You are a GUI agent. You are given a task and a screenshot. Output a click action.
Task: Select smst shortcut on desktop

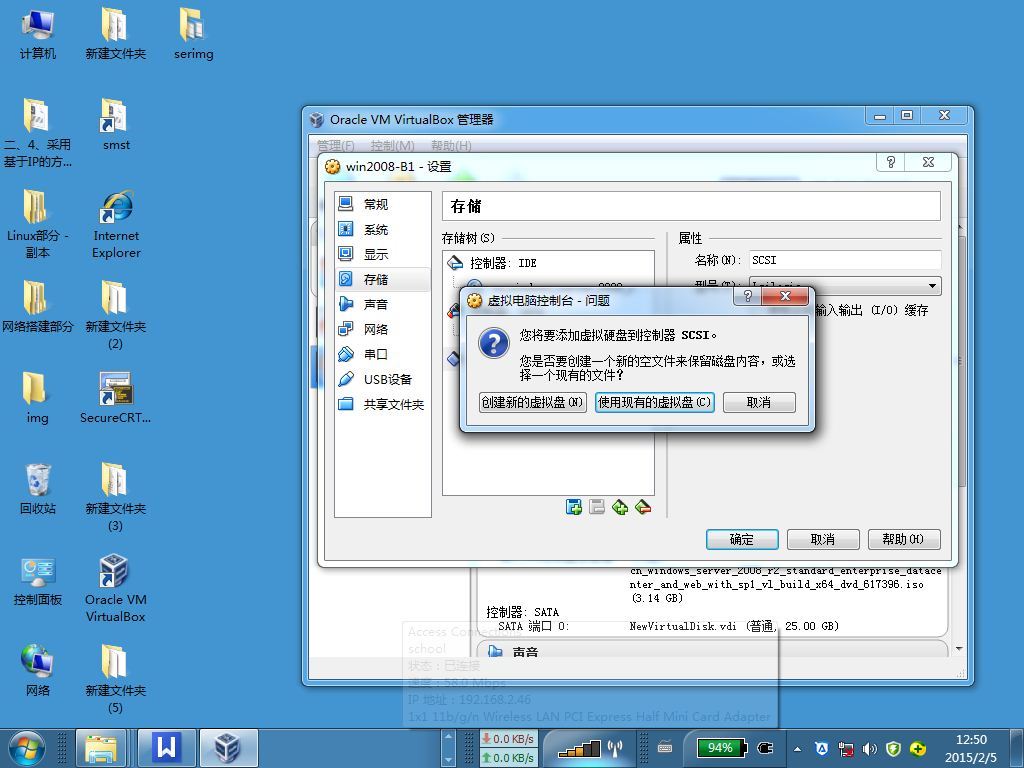tap(116, 125)
